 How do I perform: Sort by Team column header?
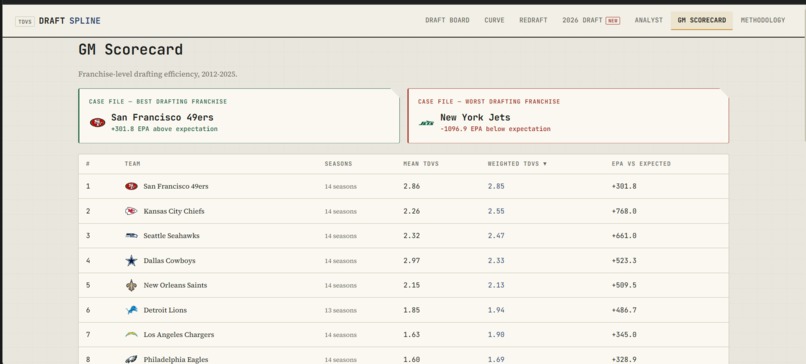point(132,164)
